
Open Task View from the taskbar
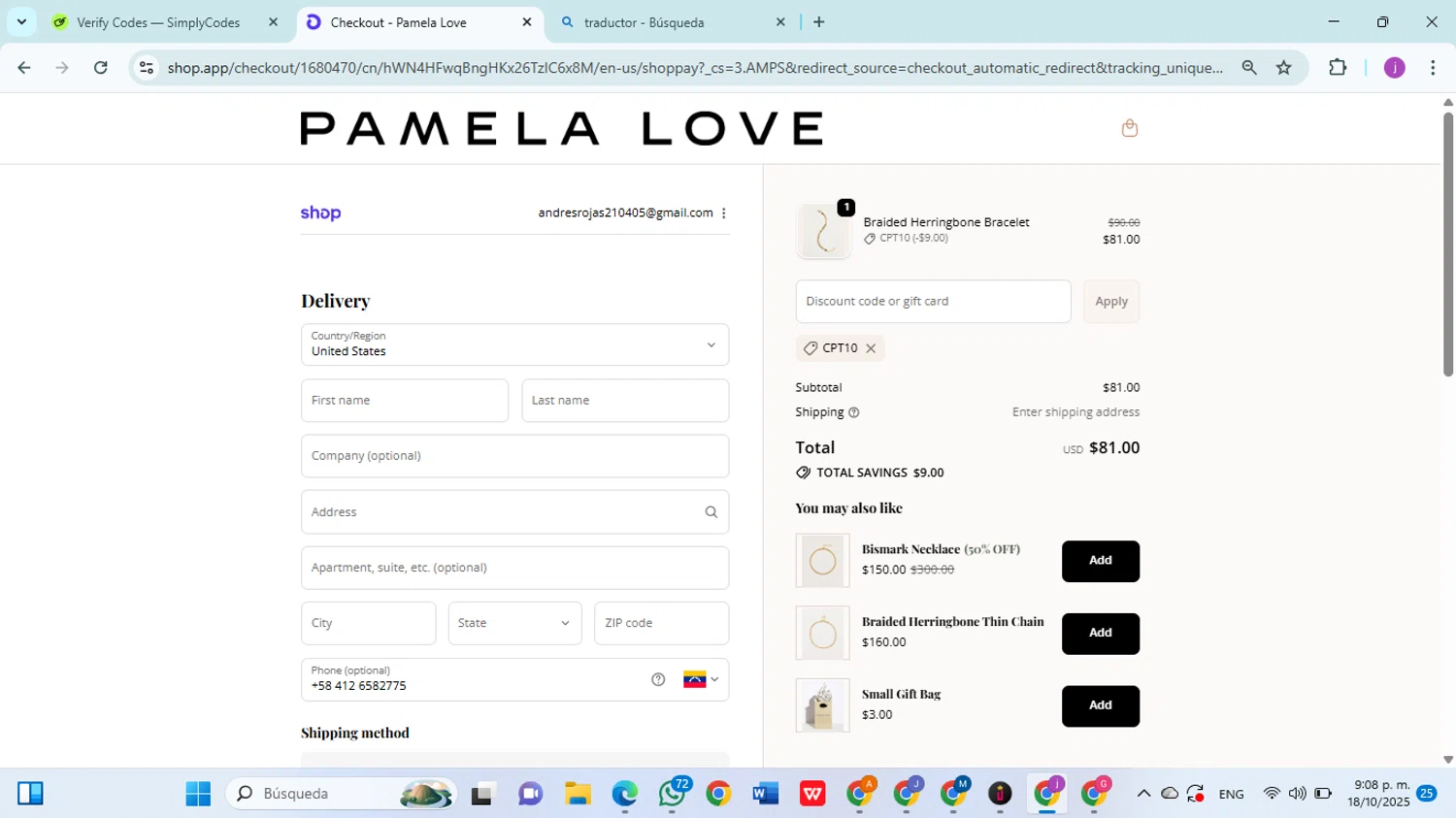click(482, 794)
